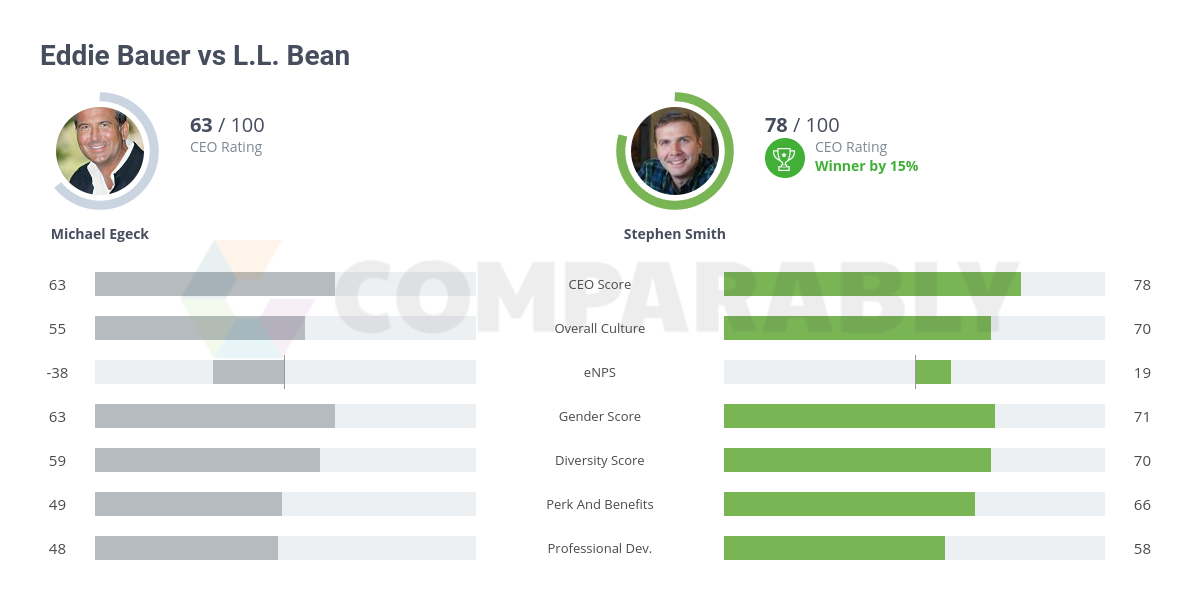1200x600 pixels.
Task: Click the gray CEO Score bar for Eddie Bauer
Action: (215, 284)
